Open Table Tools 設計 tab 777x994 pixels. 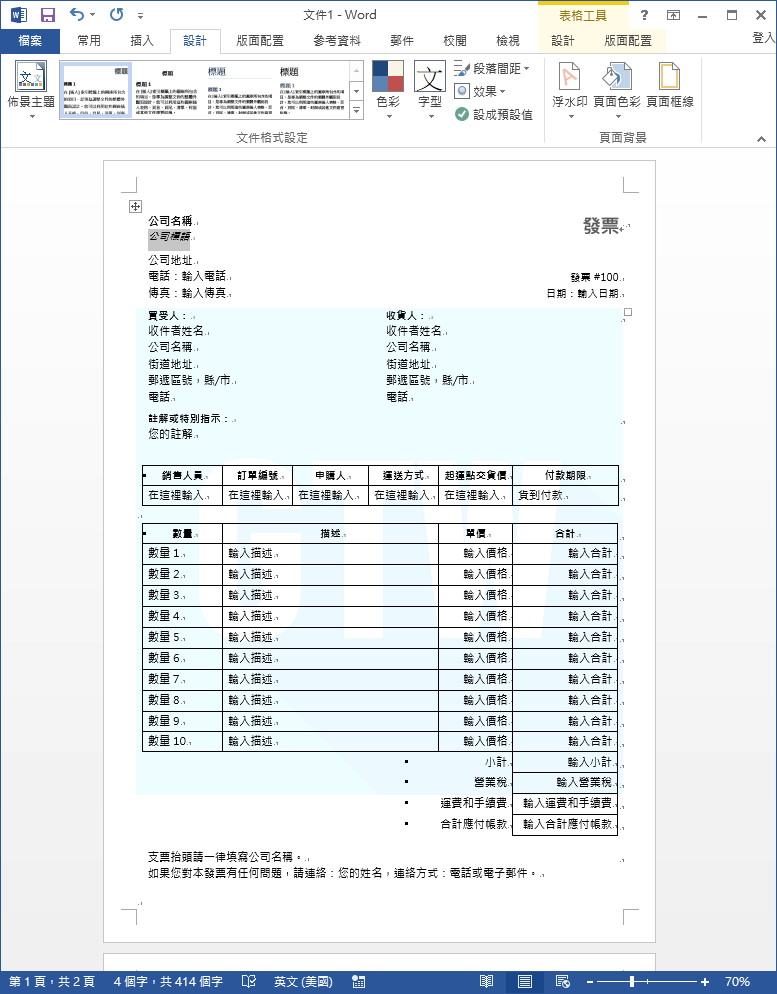[x=563, y=41]
